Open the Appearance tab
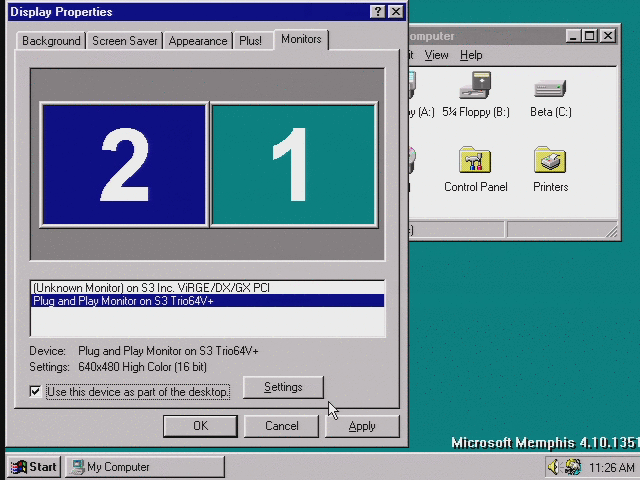This screenshot has height=480, width=640. 198,41
